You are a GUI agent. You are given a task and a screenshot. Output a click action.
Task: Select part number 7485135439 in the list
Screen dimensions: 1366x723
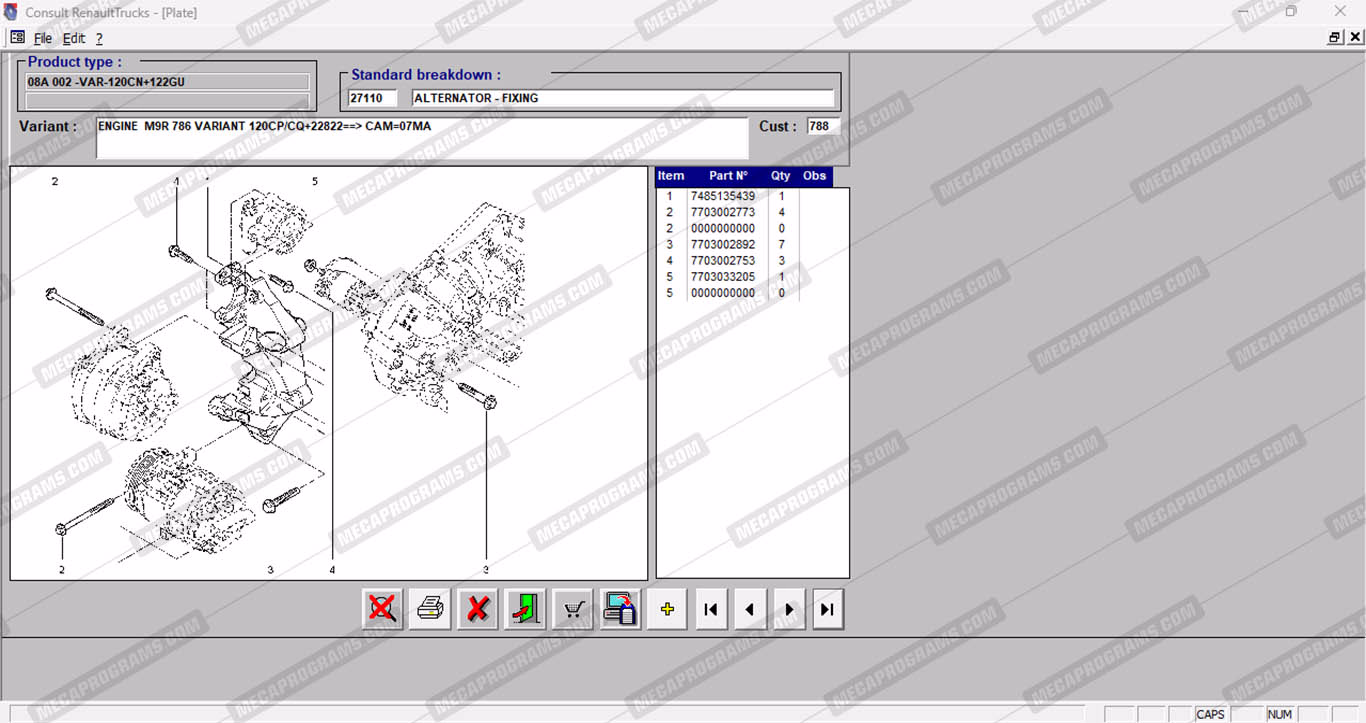point(723,196)
